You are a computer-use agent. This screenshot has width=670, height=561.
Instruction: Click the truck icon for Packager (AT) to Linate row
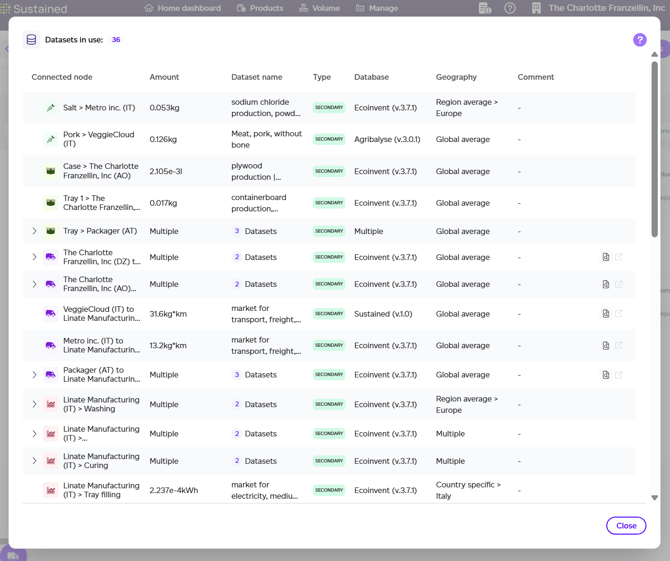[50, 375]
